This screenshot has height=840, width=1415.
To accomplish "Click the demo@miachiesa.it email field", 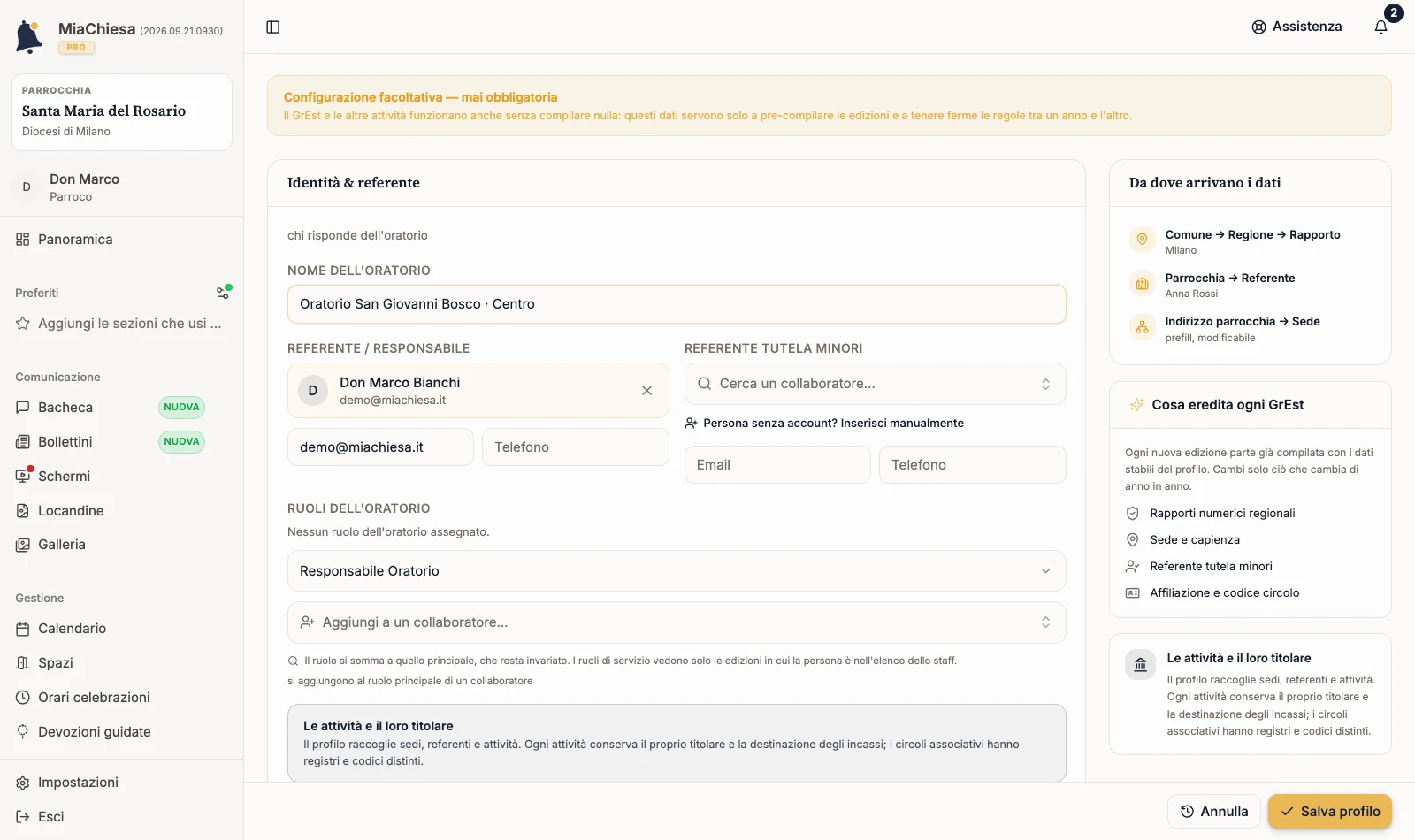I will point(380,447).
